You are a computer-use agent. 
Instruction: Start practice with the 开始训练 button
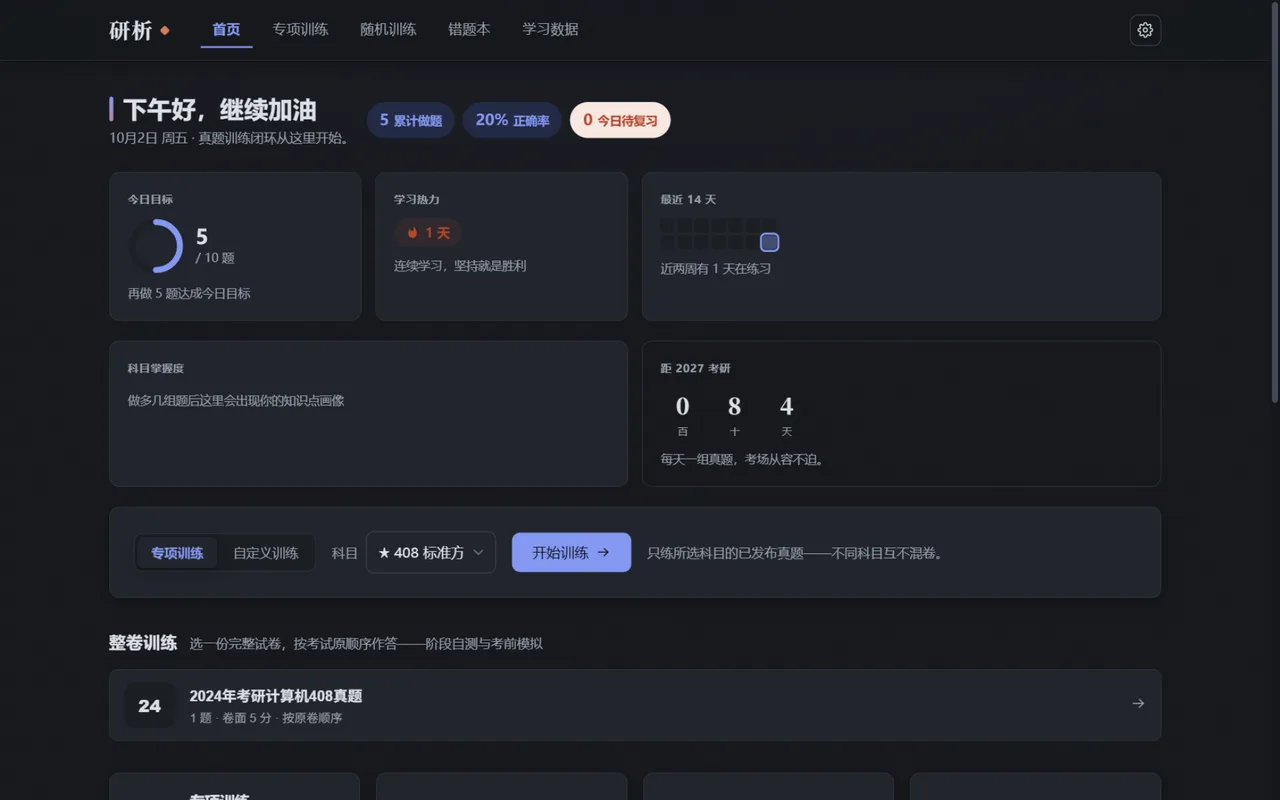(x=571, y=553)
